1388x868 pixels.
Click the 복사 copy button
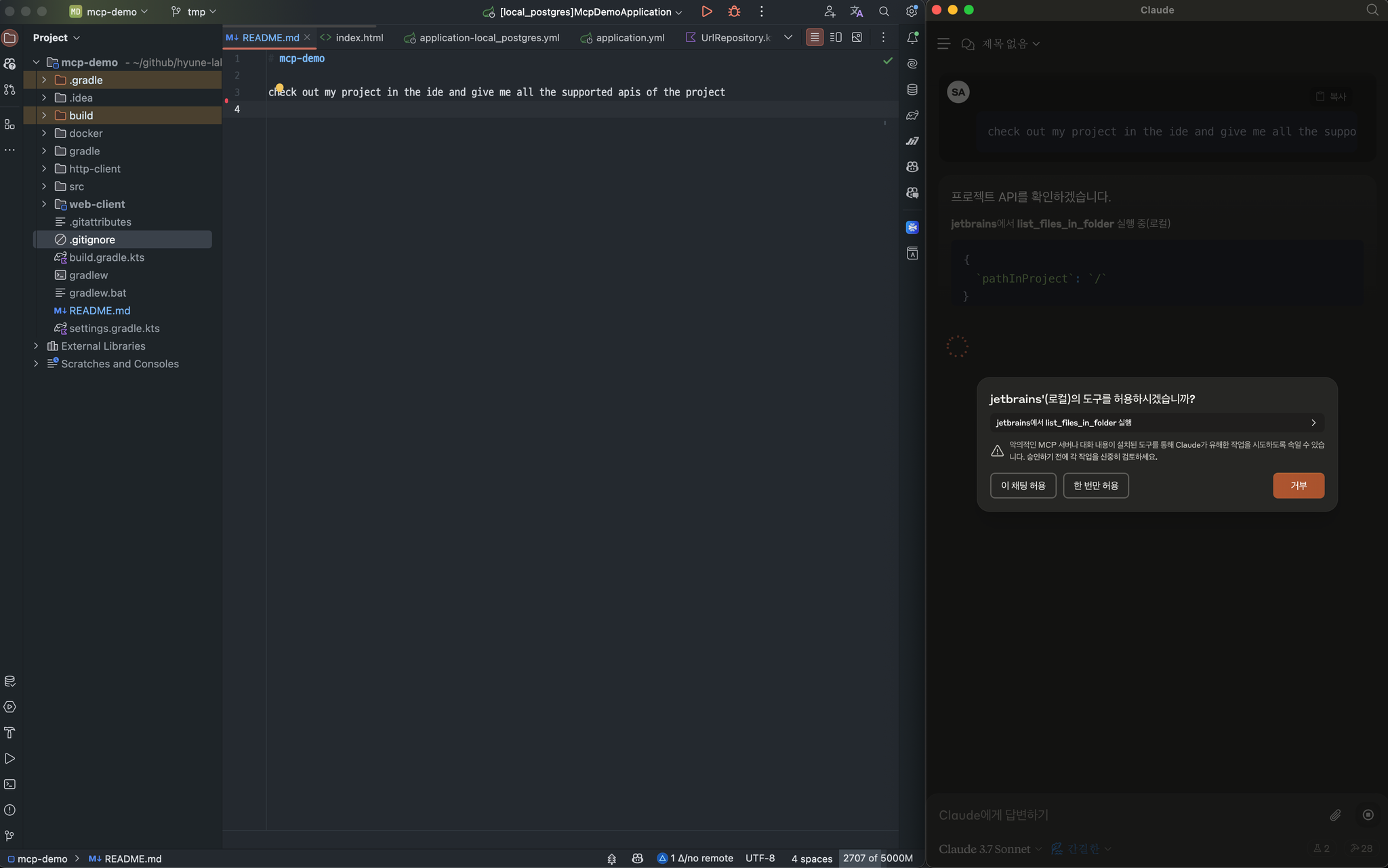1330,97
